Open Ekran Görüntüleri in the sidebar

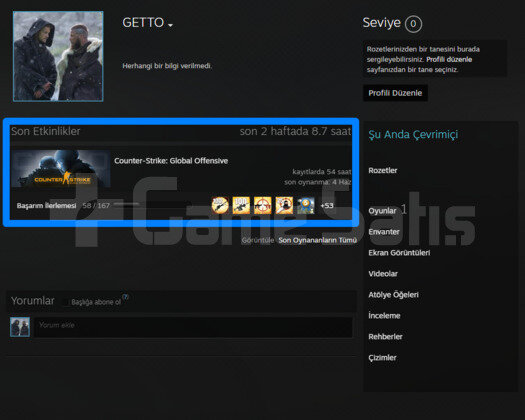(x=399, y=253)
